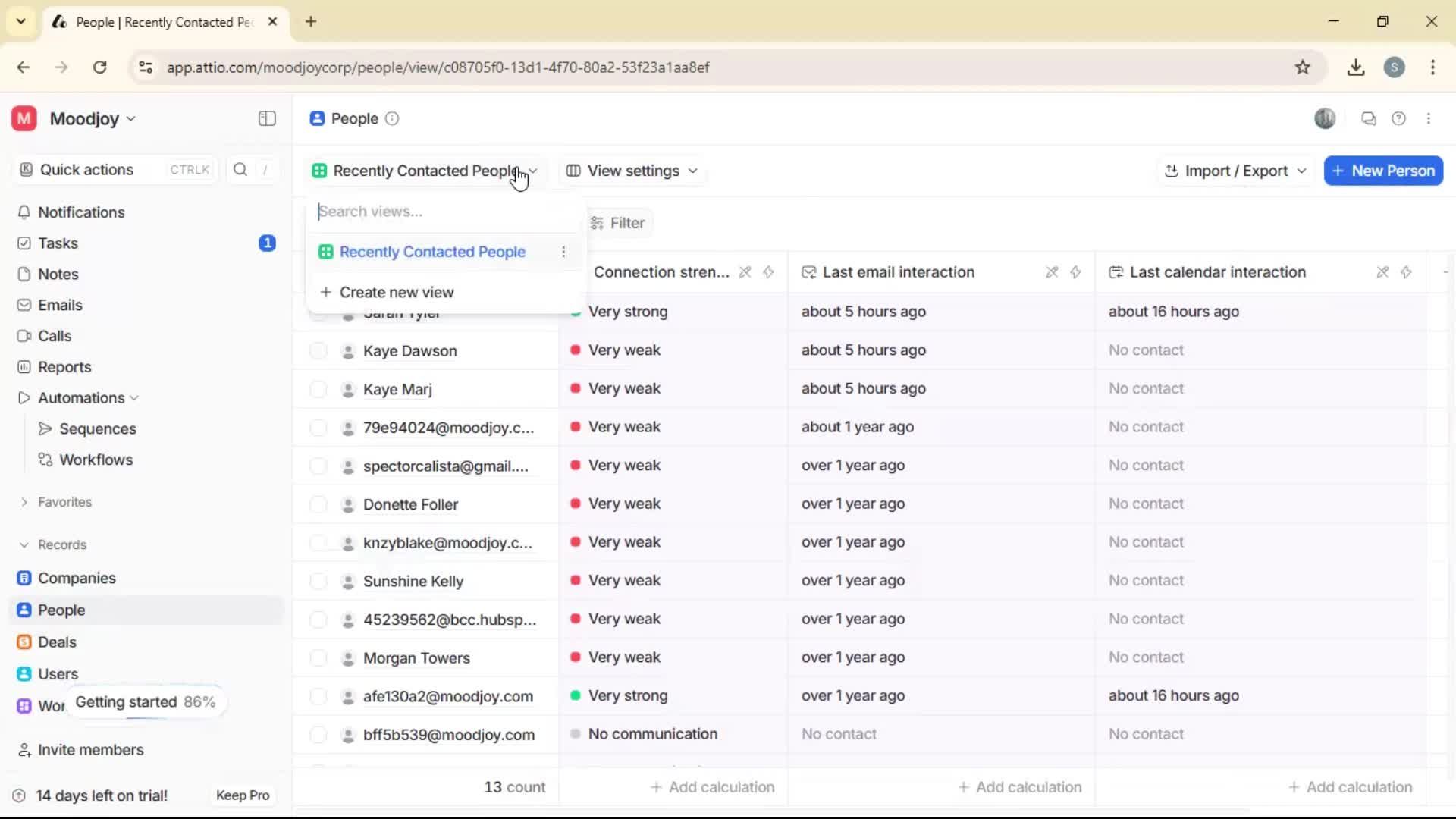
Task: Open the three-dot menu in top right
Action: coord(1429,118)
